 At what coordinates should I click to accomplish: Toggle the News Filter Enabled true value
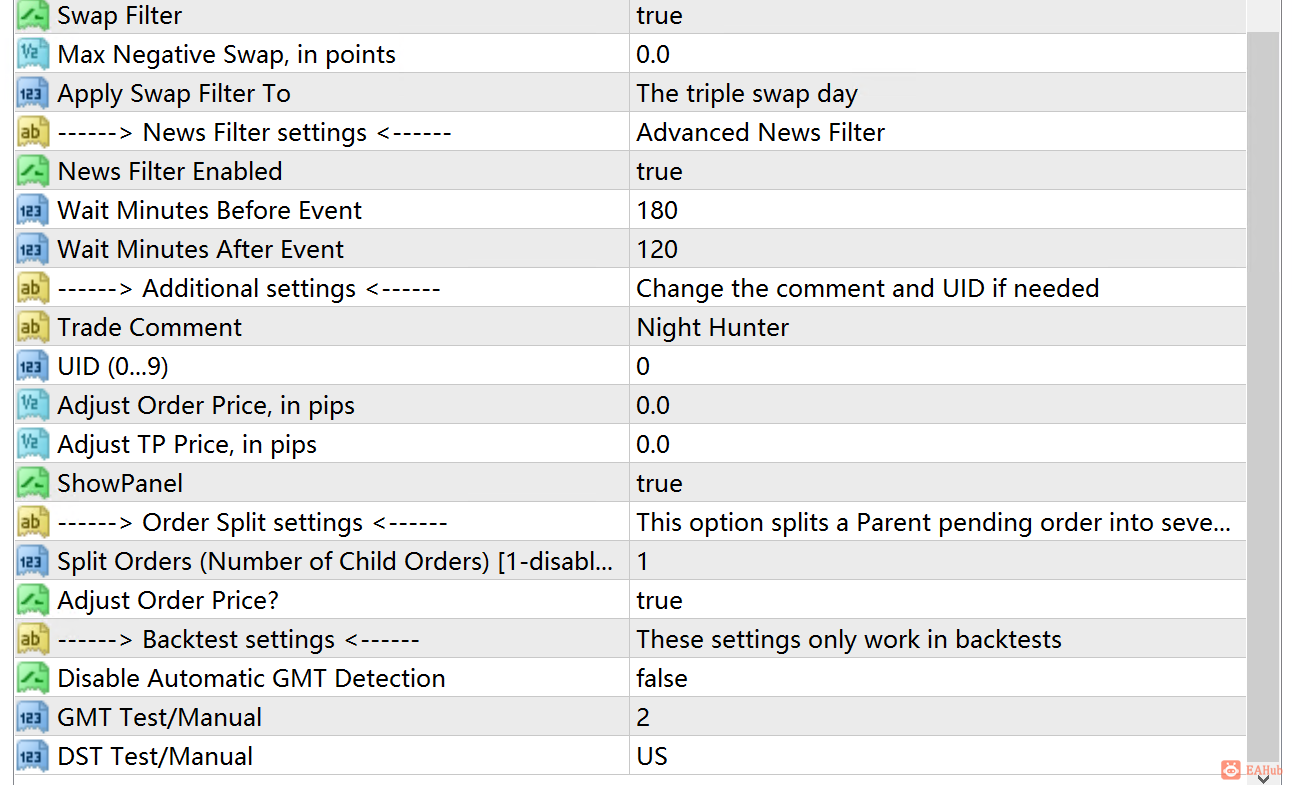[x=938, y=171]
